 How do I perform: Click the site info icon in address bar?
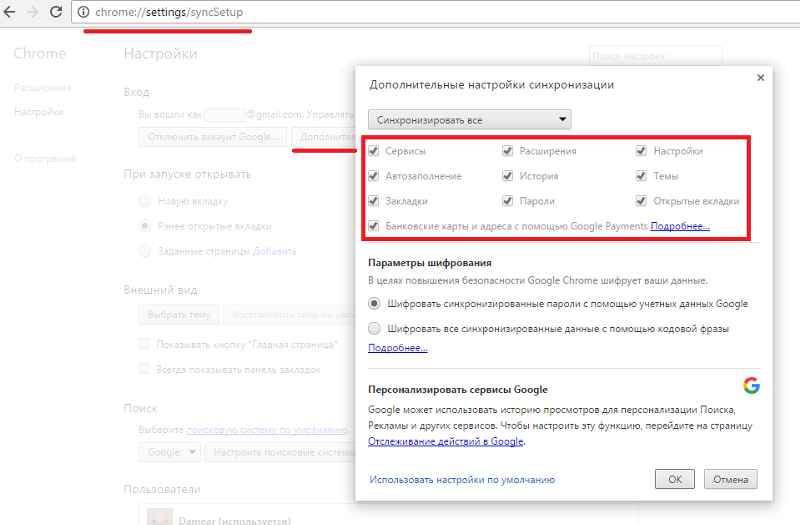click(x=83, y=12)
